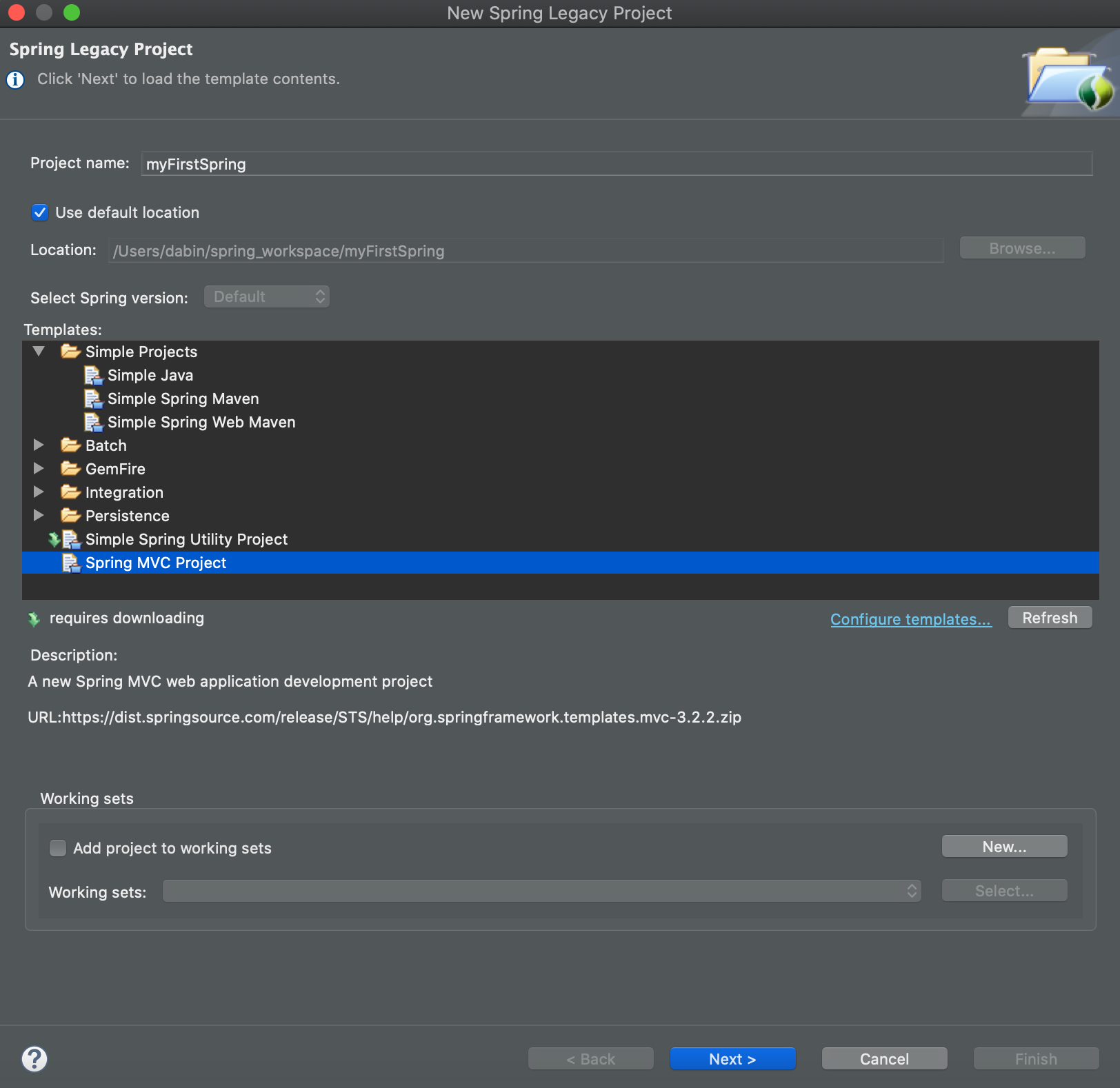This screenshot has height=1088, width=1120.
Task: Click the Persistence folder icon
Action: coord(70,516)
